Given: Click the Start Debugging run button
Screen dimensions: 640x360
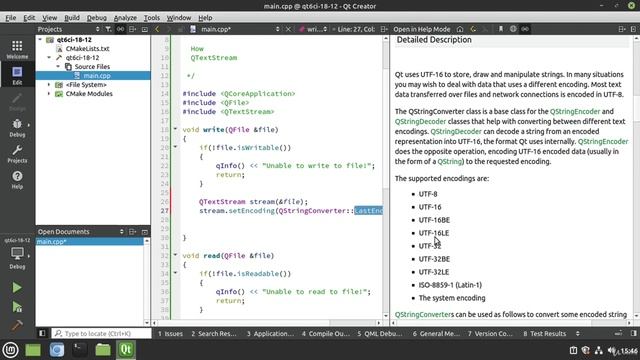Looking at the screenshot, I should tap(17, 307).
